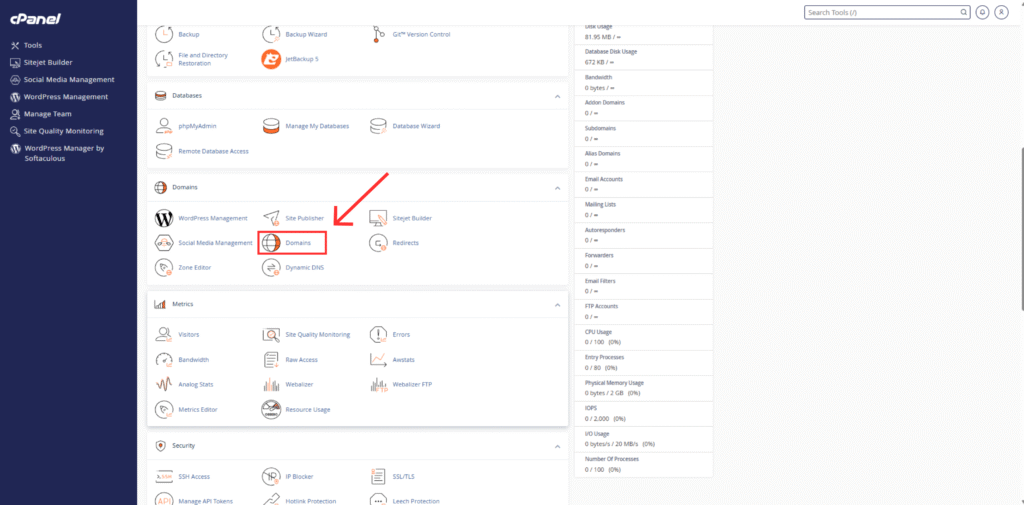1024x505 pixels.
Task: Collapse the Domains section chevron
Action: tap(557, 188)
